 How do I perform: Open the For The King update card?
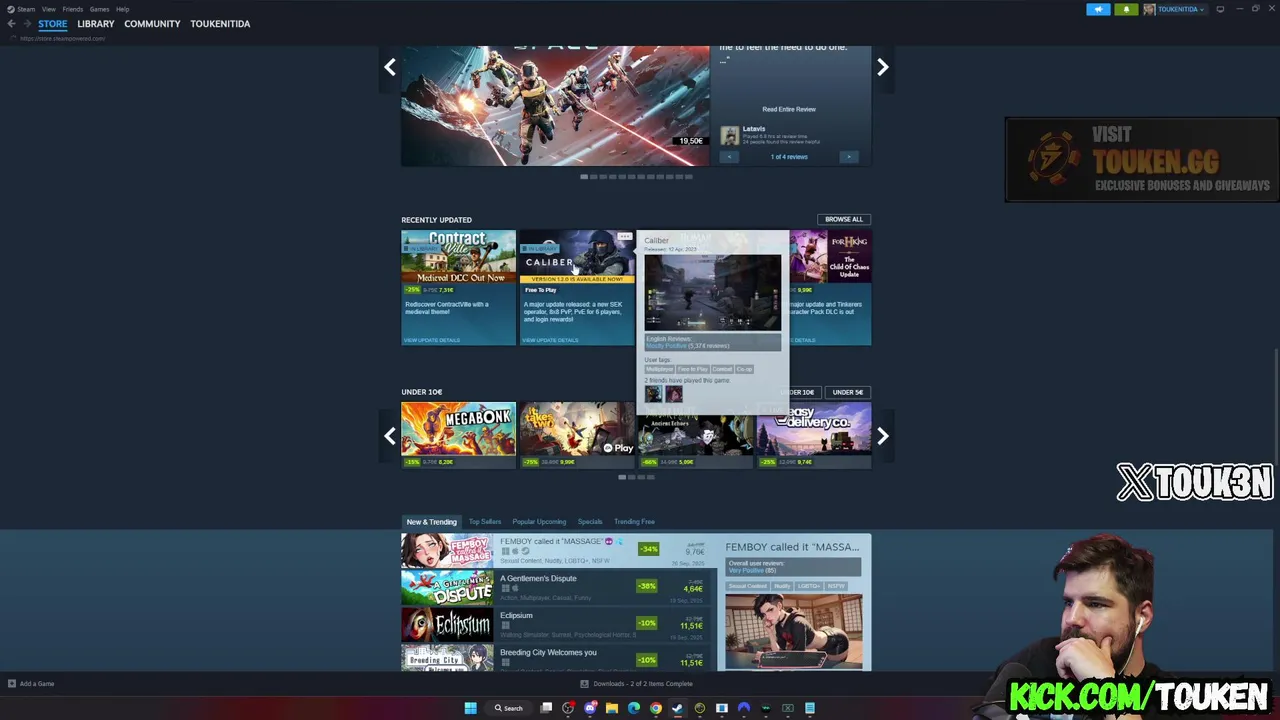830,288
